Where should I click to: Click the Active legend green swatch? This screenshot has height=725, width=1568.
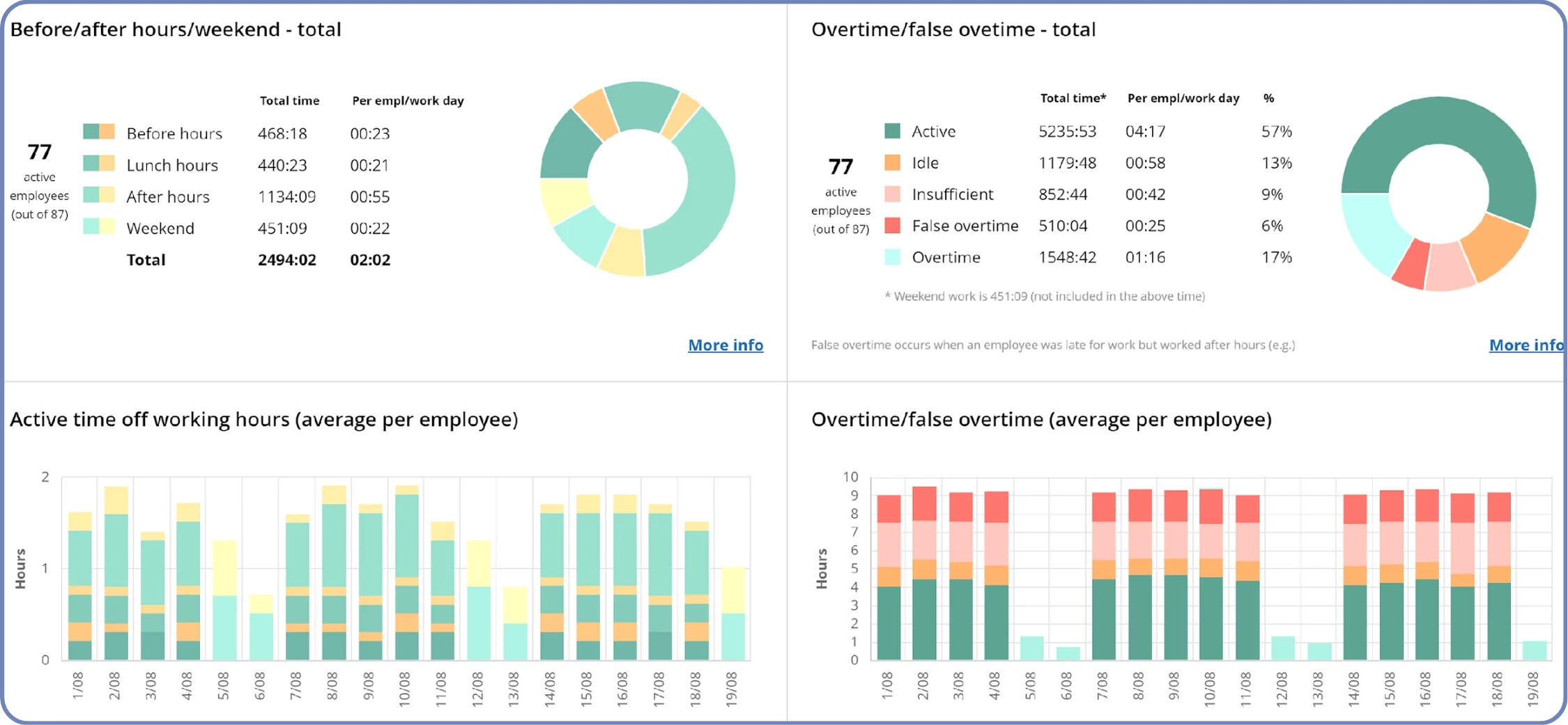(x=892, y=131)
